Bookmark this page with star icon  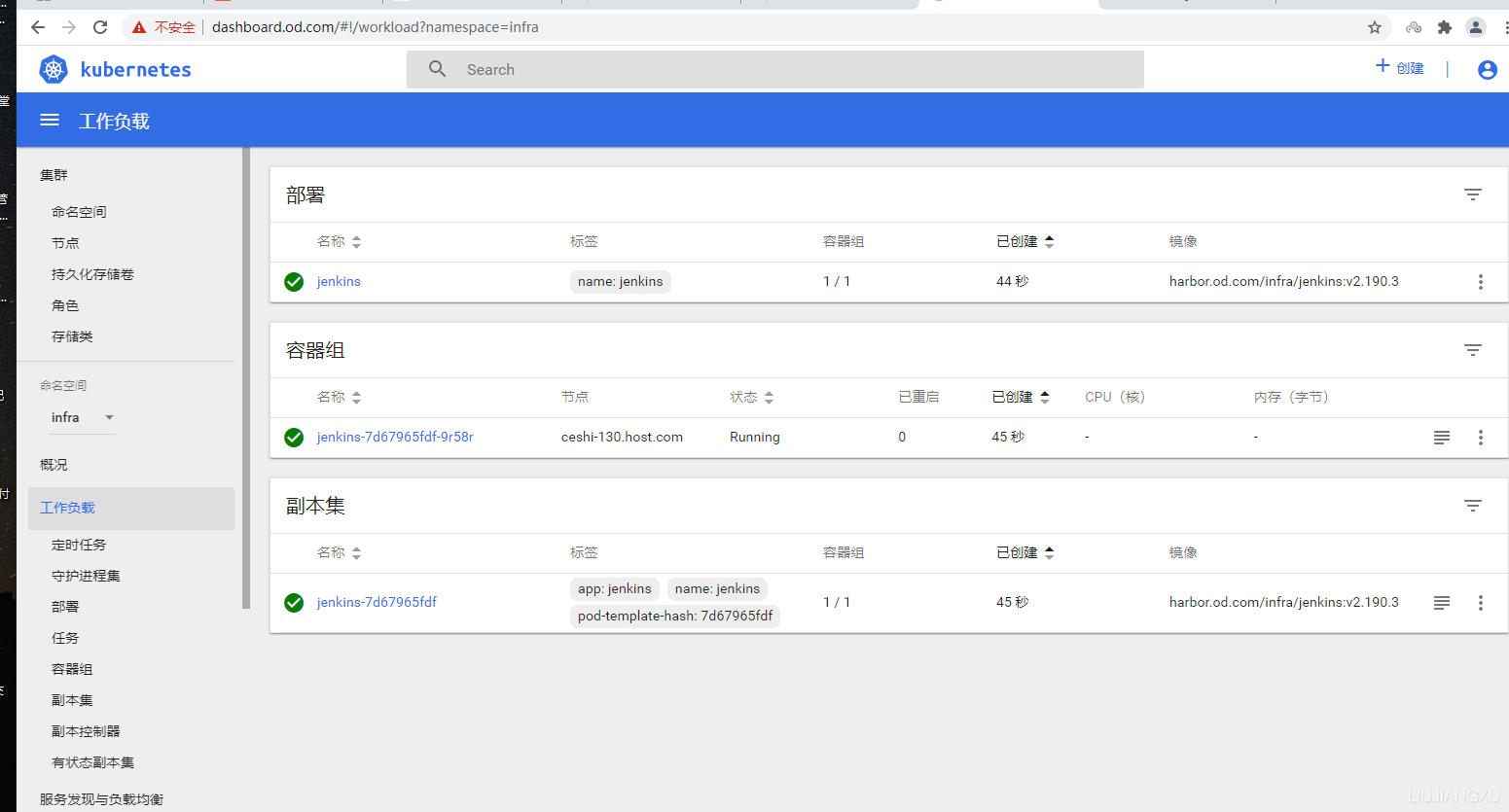1375,27
